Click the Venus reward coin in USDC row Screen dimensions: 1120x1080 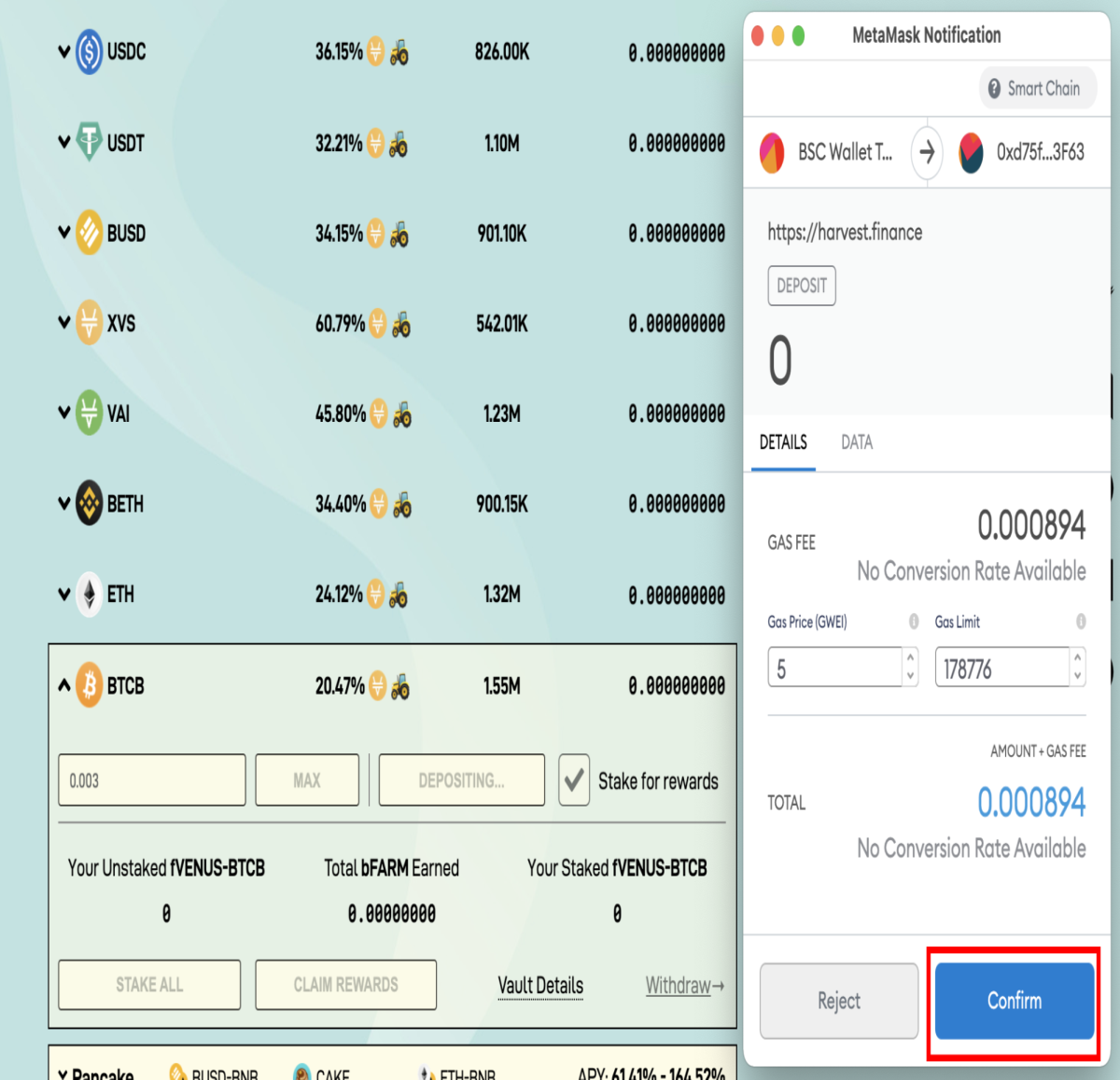[375, 51]
